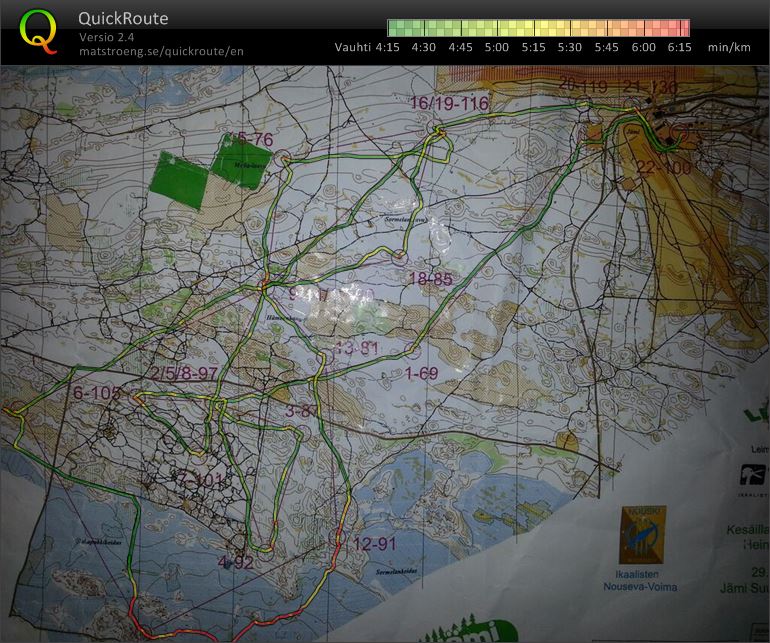Click the QuickRoute Q logo

tap(38, 32)
